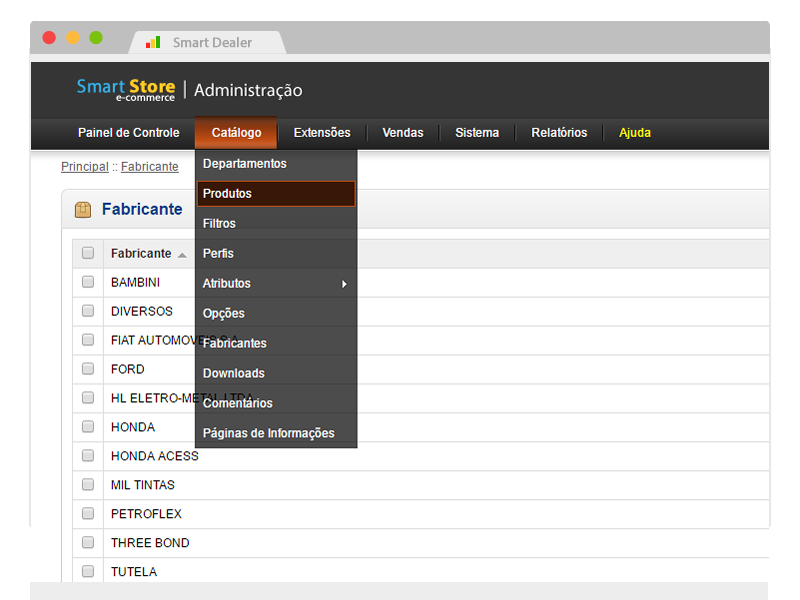Switch to the Smart Dealer browser tab
The image size is (800, 600).
click(207, 42)
